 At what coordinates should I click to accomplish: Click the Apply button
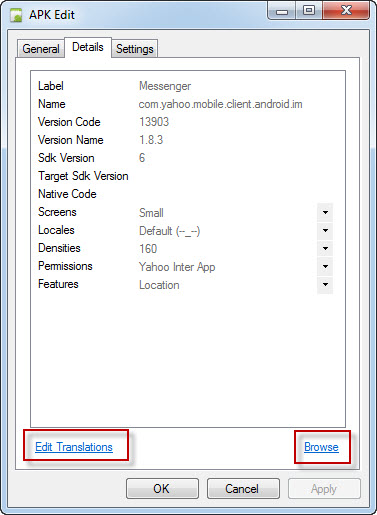pos(324,489)
